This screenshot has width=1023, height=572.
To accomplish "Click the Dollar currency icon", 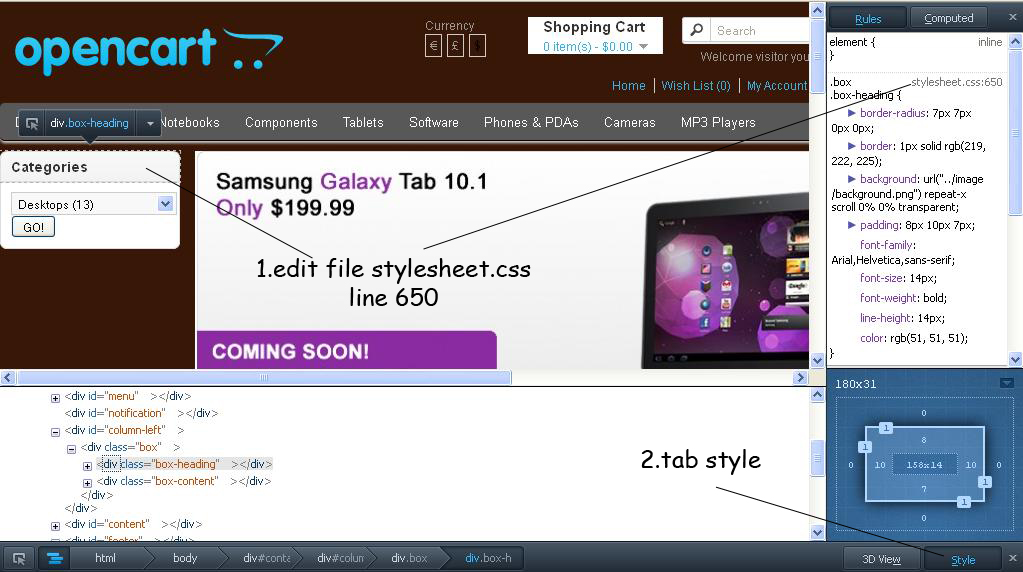I will pos(478,46).
